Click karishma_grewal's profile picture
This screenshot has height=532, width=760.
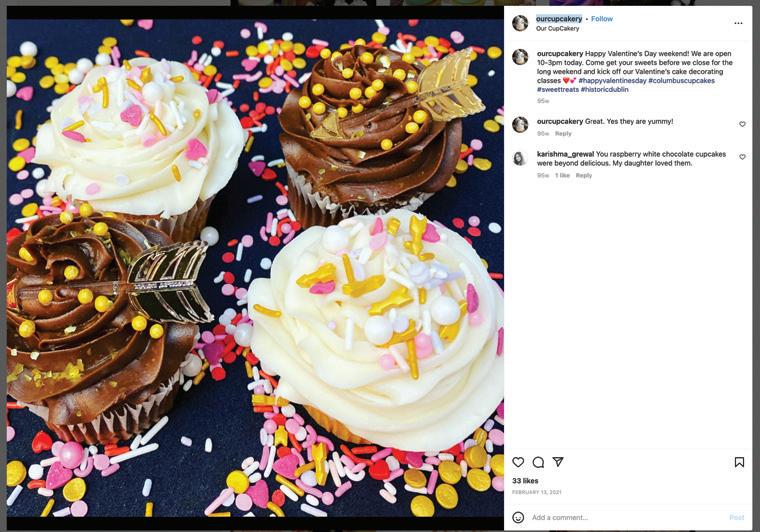click(520, 158)
